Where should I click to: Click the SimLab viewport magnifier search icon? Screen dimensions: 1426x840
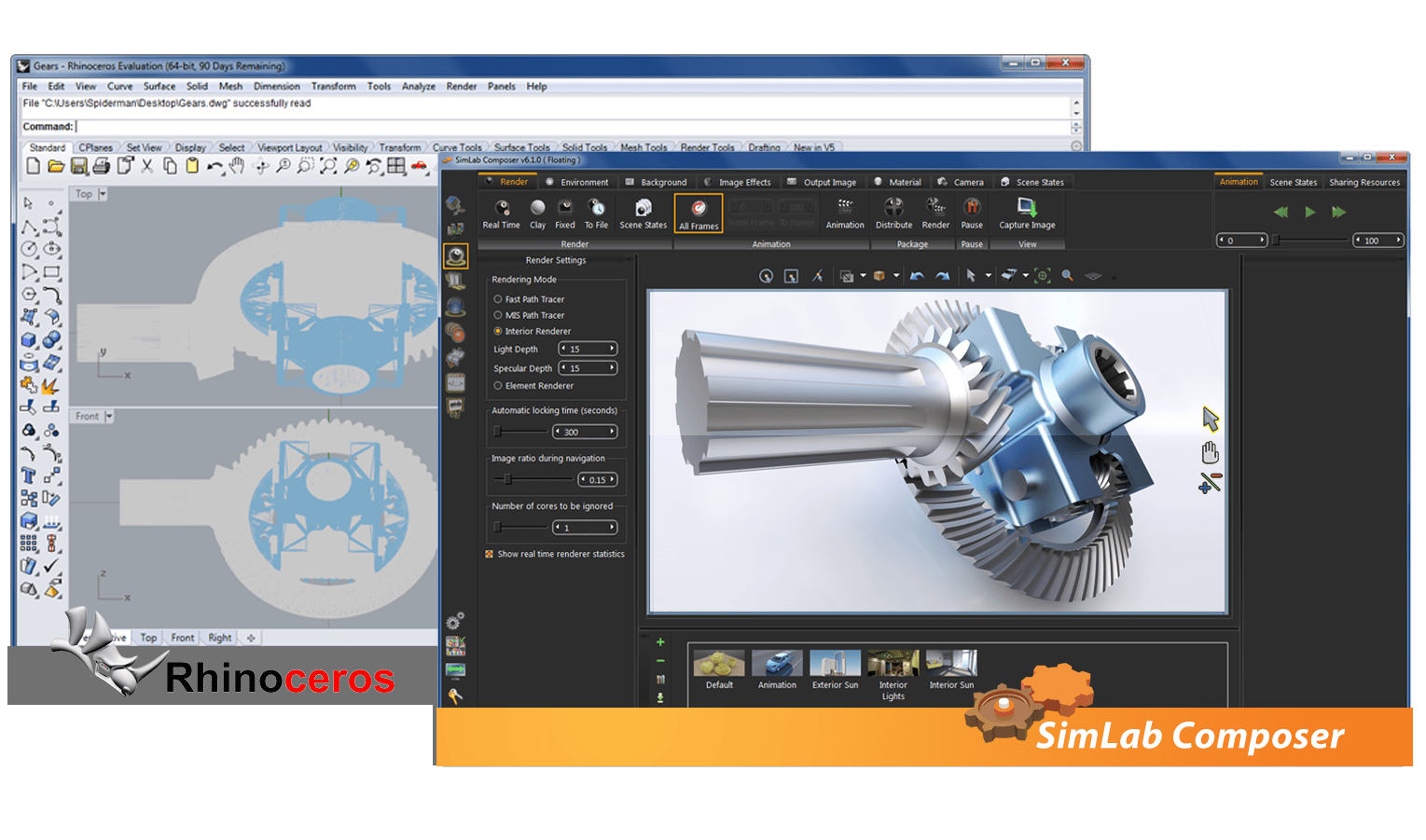point(1067,276)
